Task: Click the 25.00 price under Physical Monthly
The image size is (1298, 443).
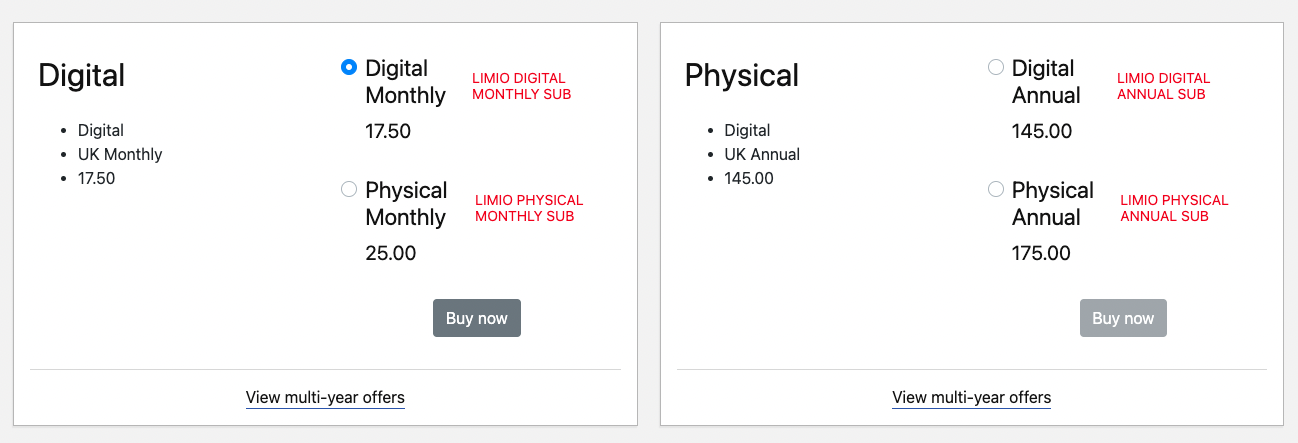Action: point(391,253)
